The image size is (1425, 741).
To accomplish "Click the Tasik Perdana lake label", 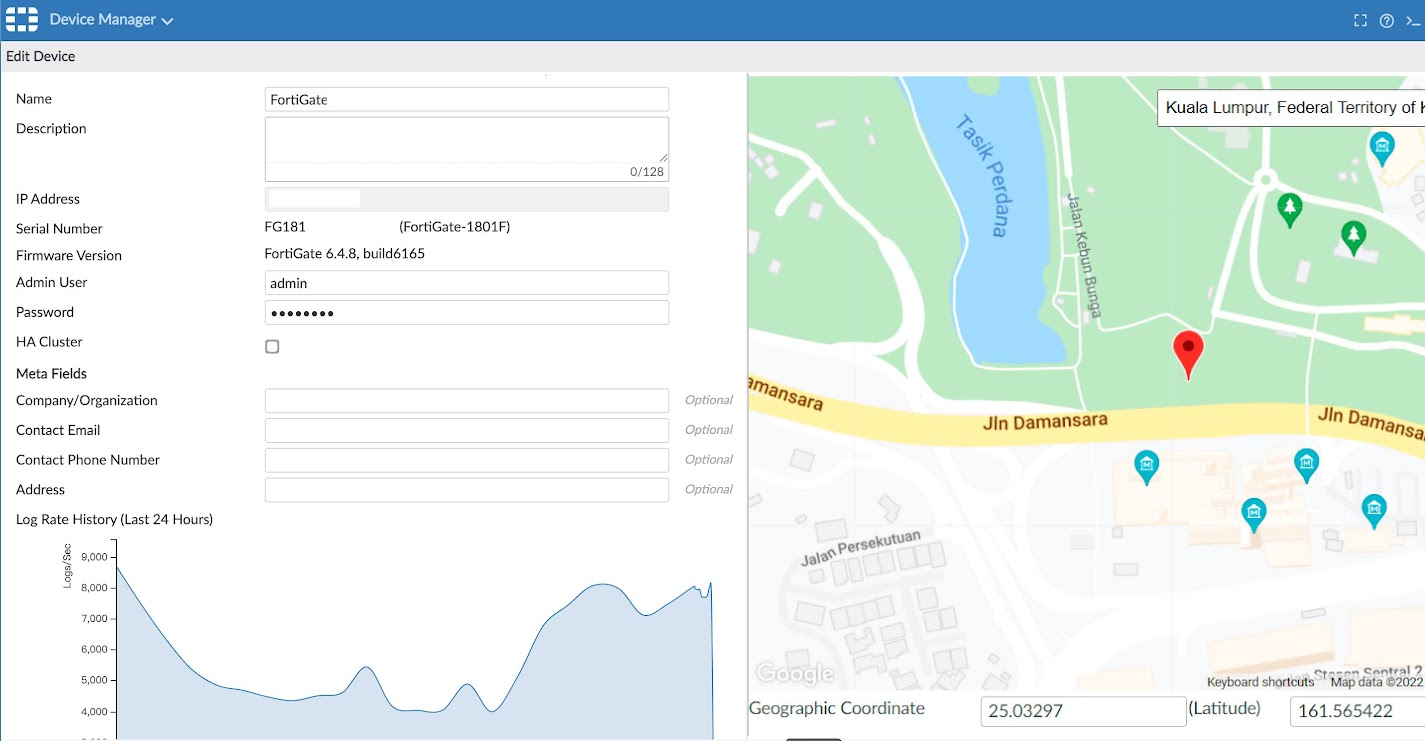I will click(x=981, y=176).
